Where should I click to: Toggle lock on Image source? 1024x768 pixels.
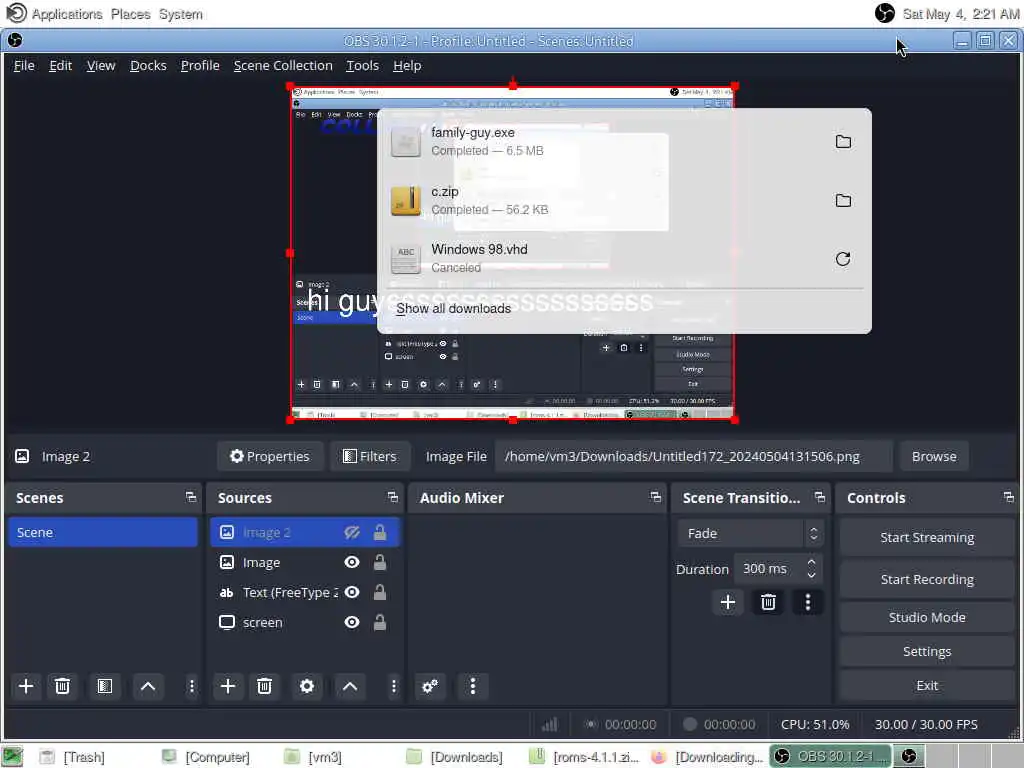[379, 562]
